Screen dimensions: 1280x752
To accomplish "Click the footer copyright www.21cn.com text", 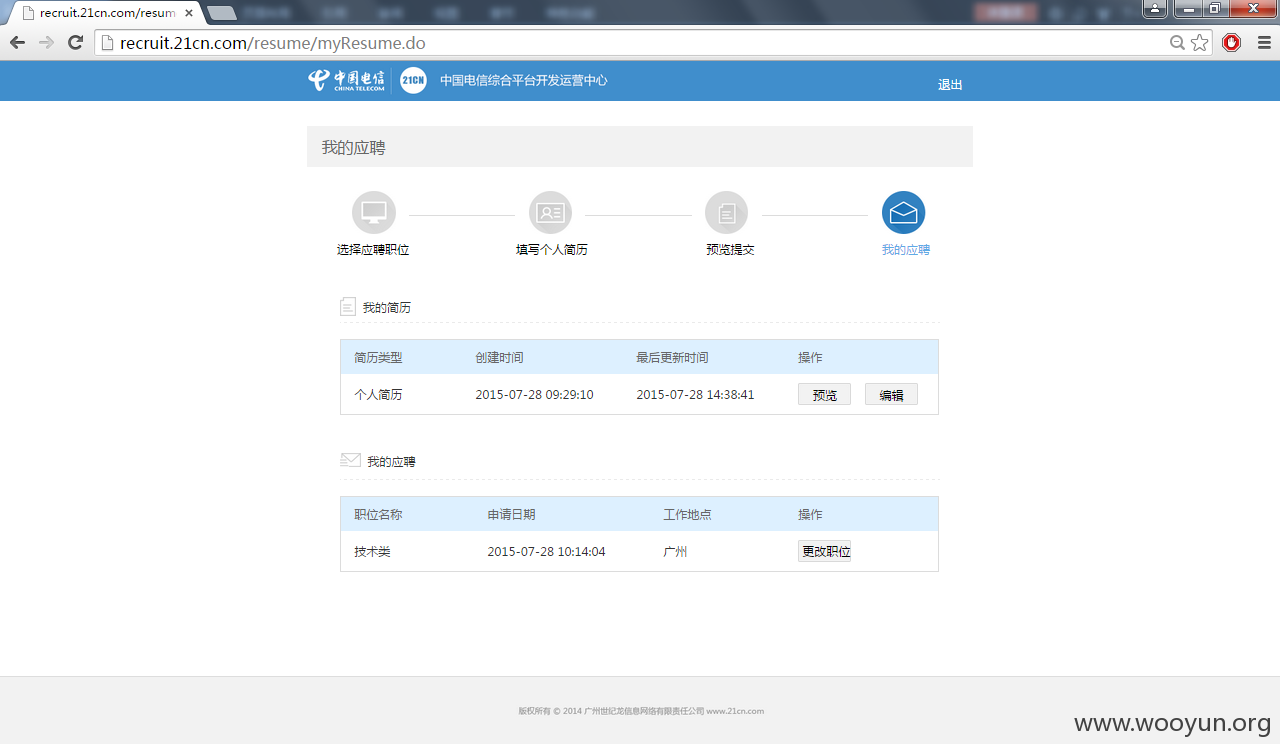I will coord(641,711).
